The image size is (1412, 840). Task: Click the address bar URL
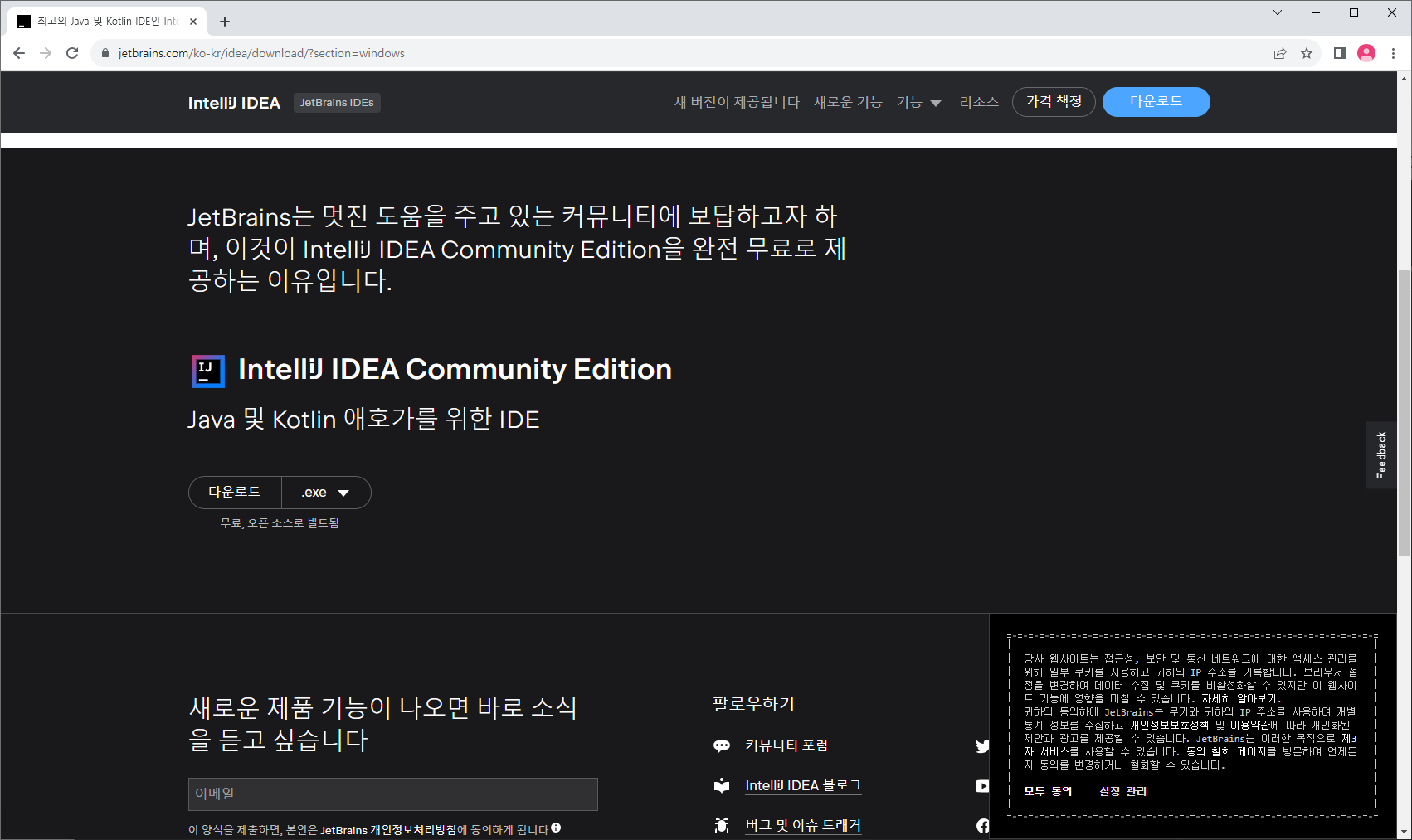point(261,53)
